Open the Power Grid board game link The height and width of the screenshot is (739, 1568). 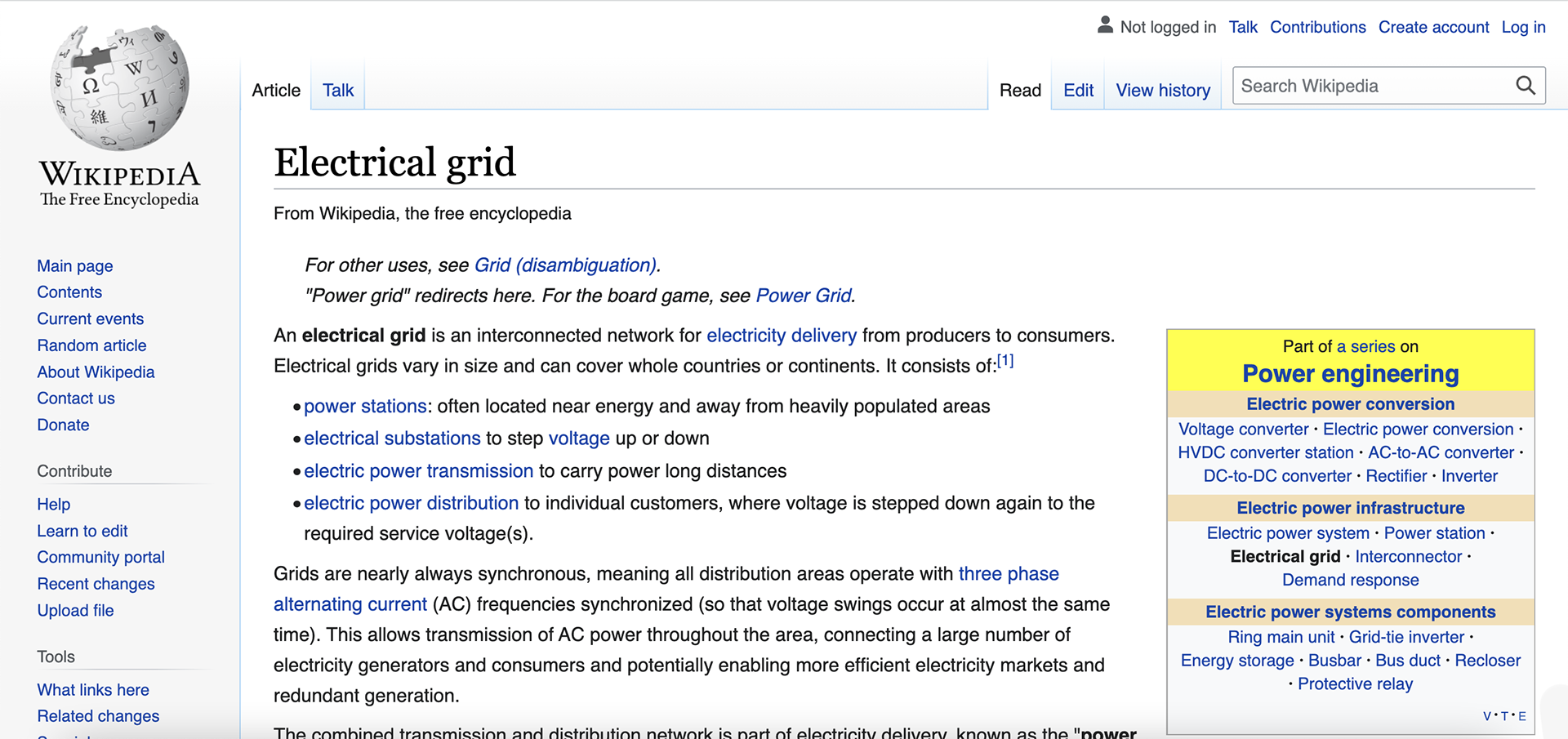[804, 296]
